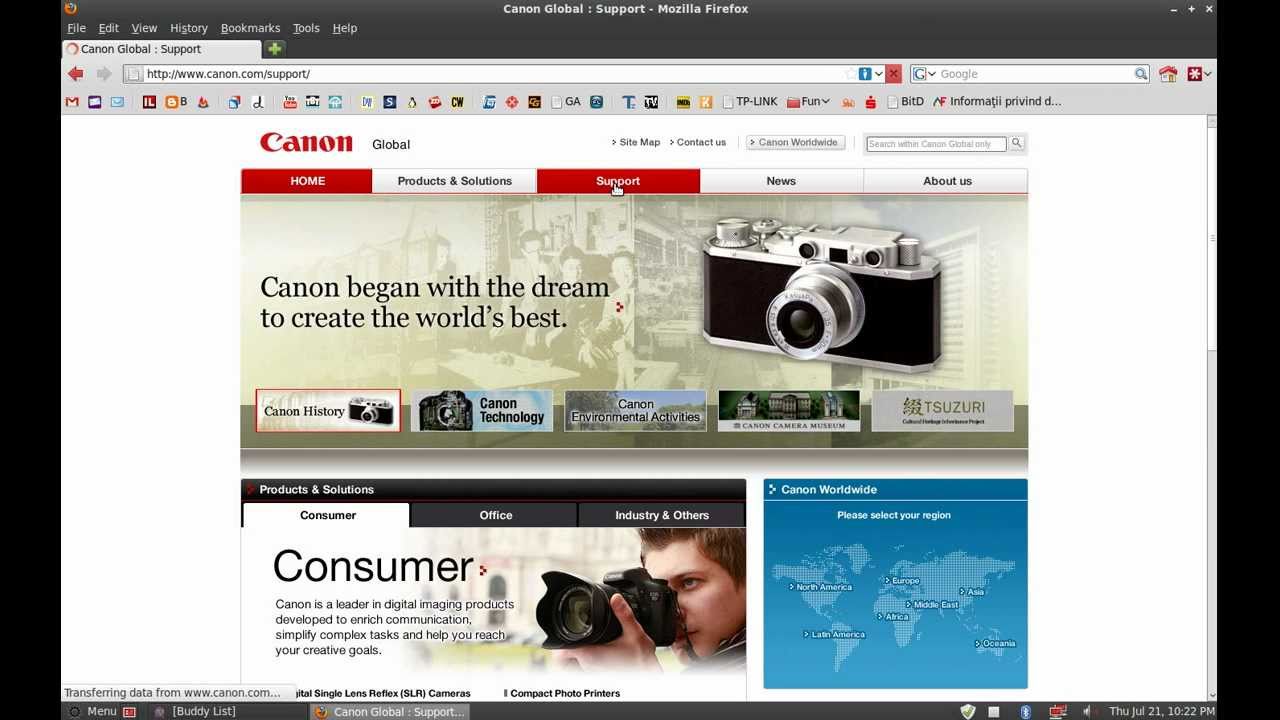The width and height of the screenshot is (1280, 720).
Task: Expand the Fun bookmarks folder
Action: click(810, 102)
